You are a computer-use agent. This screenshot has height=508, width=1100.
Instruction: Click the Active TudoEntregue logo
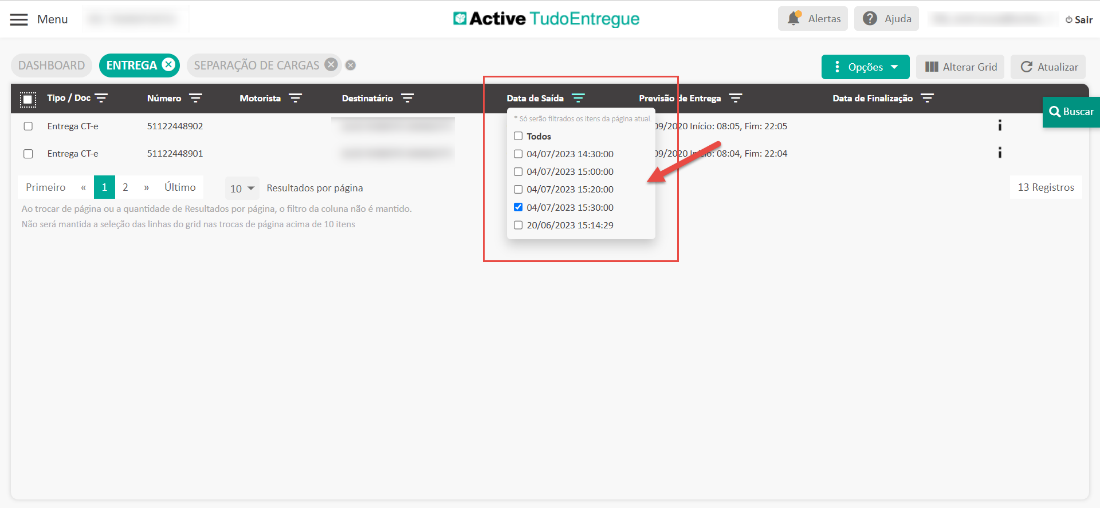[x=546, y=19]
